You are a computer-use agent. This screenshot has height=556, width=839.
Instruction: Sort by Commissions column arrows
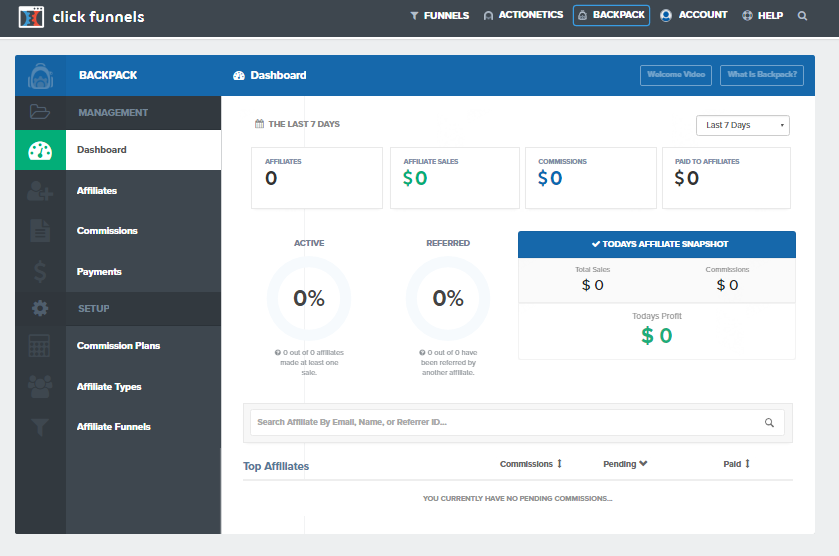tap(559, 463)
